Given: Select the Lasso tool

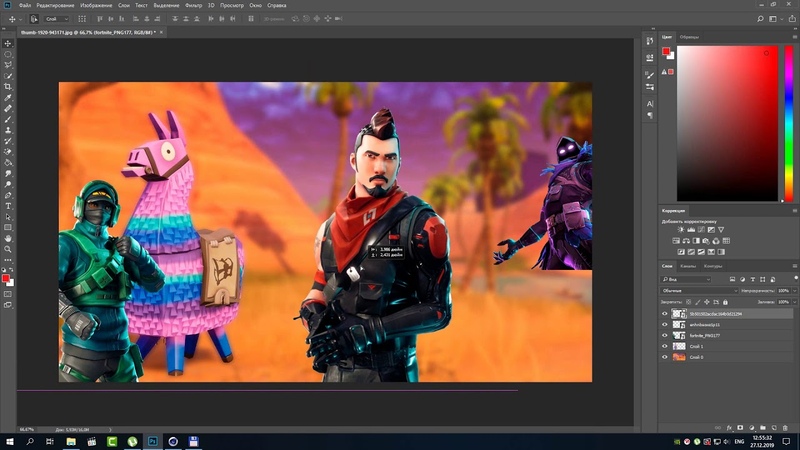Looking at the screenshot, I should (x=8, y=65).
